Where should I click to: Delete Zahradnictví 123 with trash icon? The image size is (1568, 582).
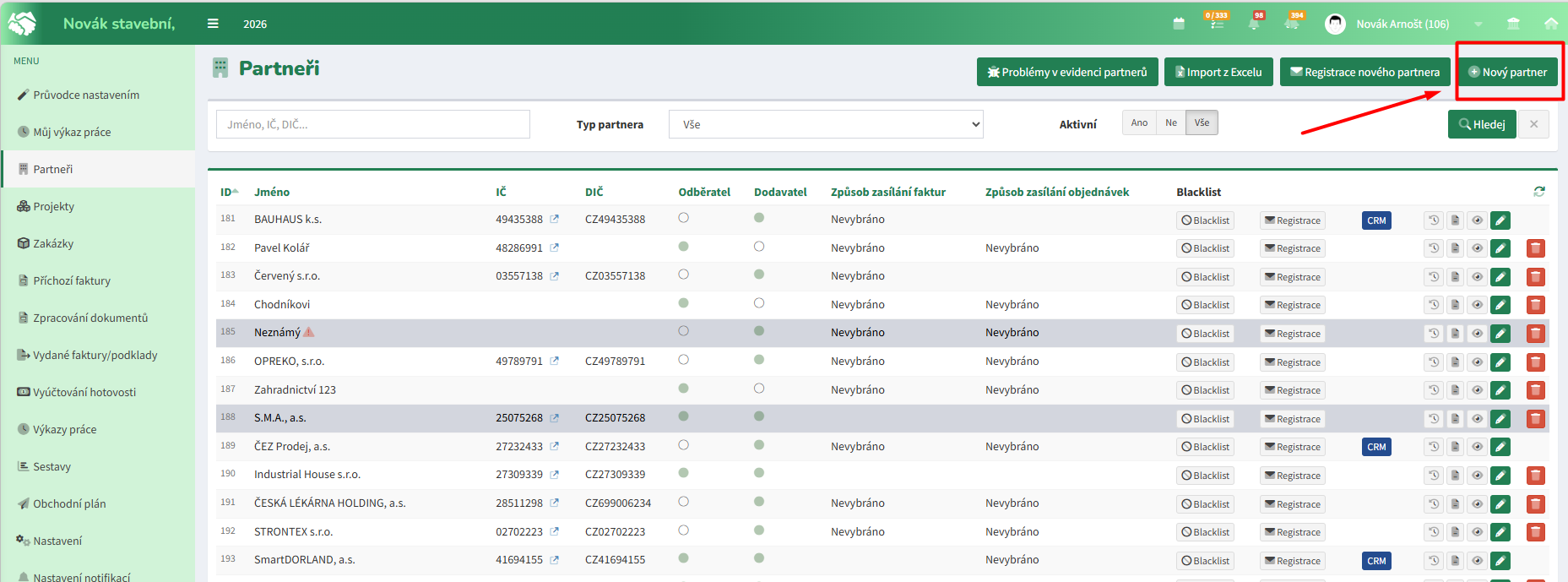click(1536, 390)
